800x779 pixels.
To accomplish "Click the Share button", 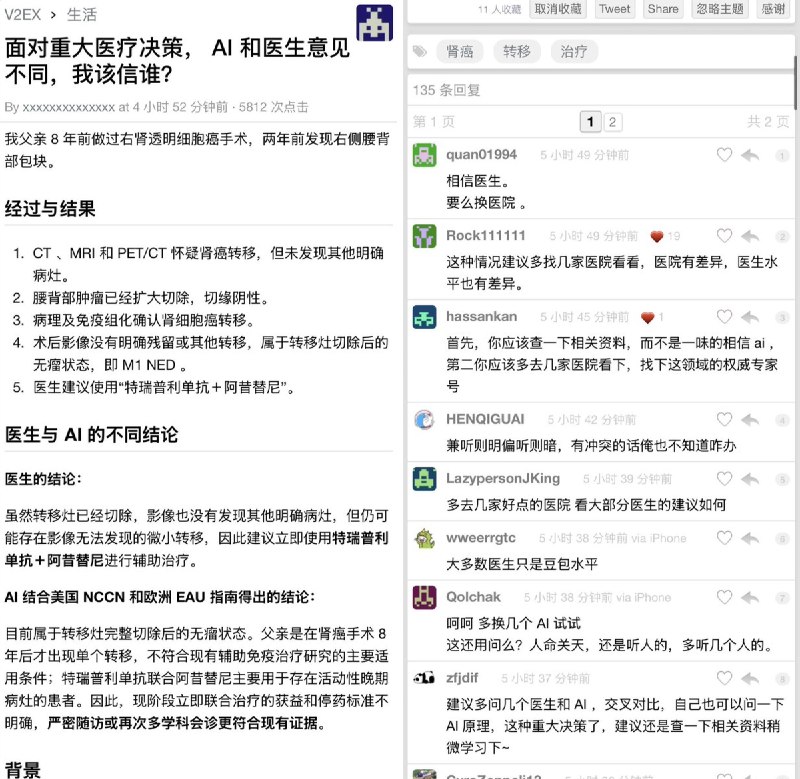I will [x=663, y=9].
